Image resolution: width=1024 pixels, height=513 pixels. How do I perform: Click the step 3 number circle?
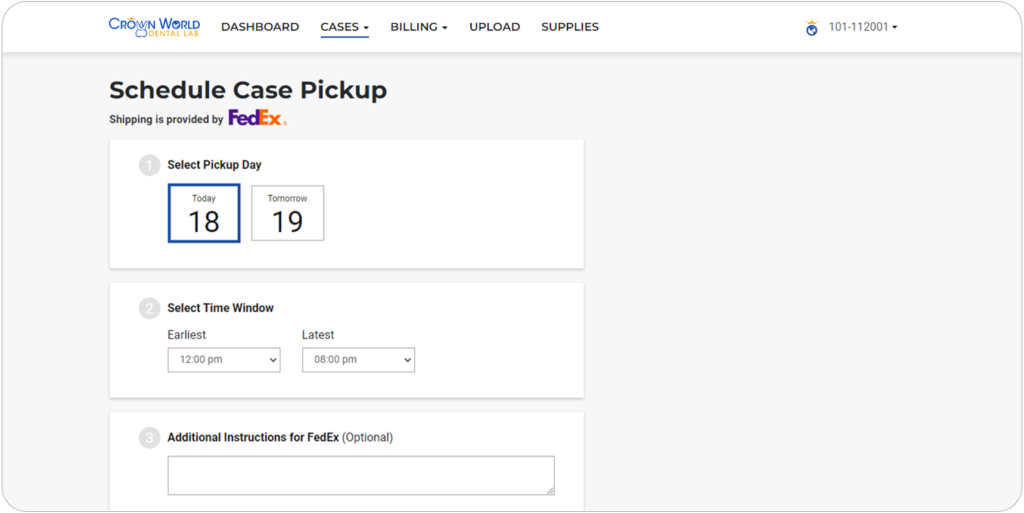[x=150, y=438]
